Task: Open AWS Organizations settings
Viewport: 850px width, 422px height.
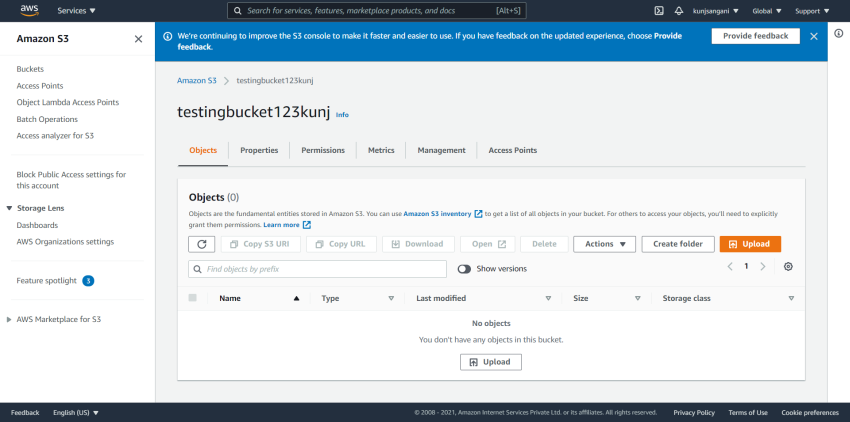Action: (x=66, y=241)
